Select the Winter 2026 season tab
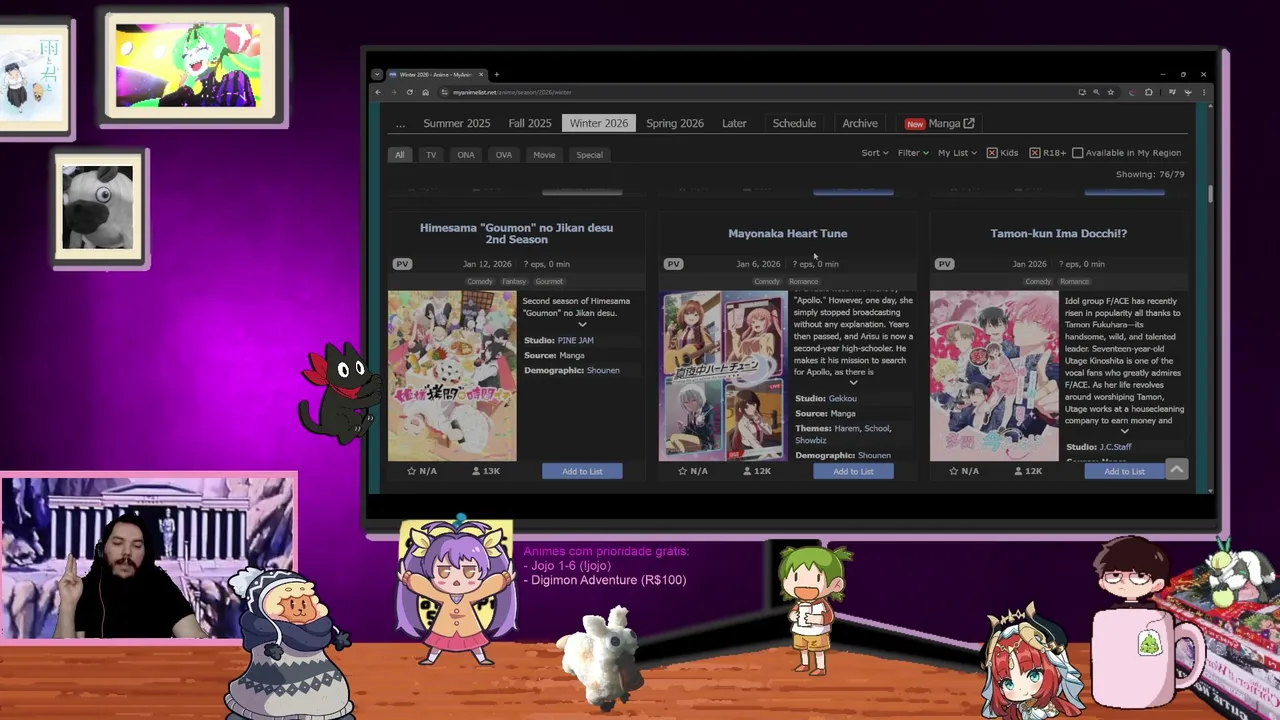The height and width of the screenshot is (720, 1280). tap(599, 123)
